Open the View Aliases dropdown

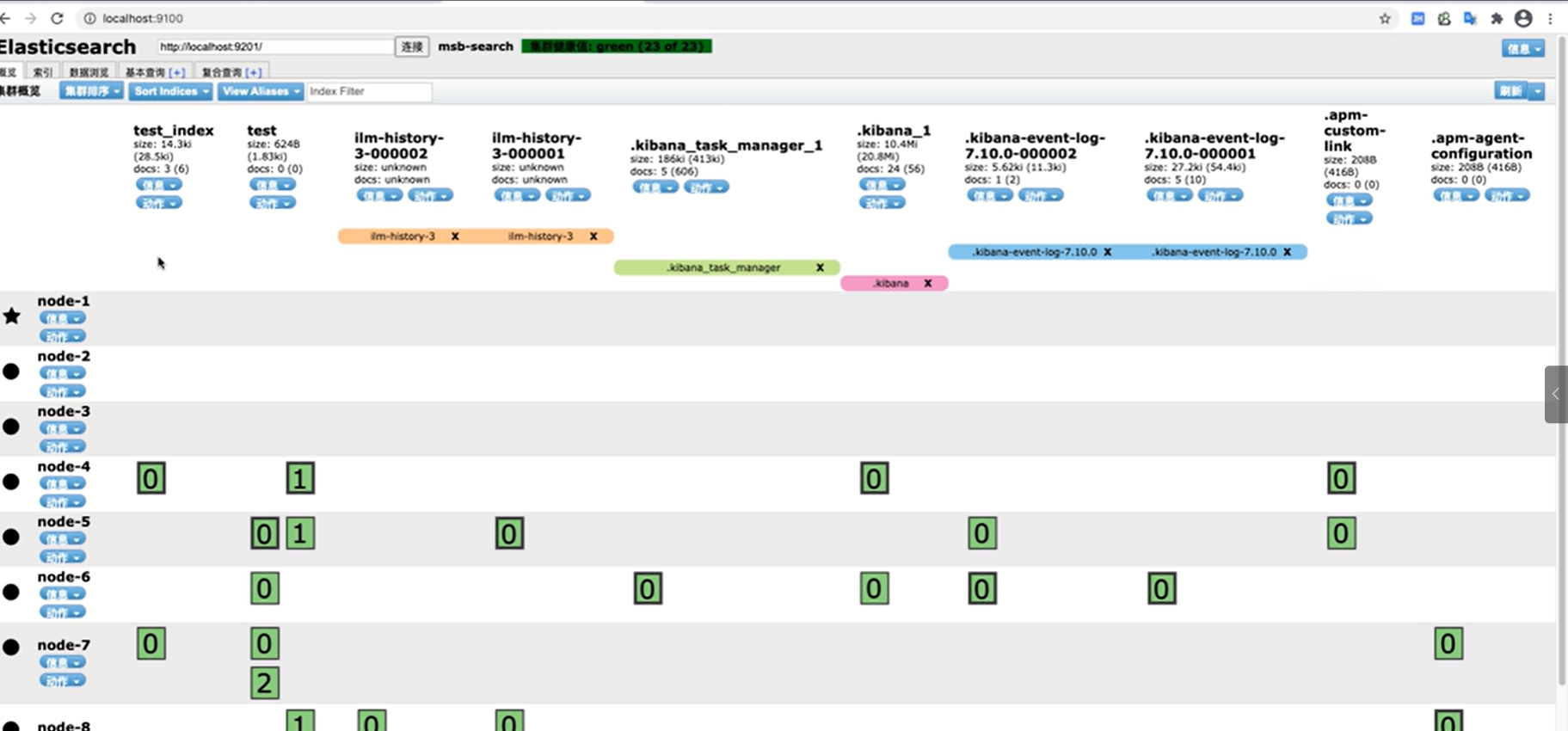pyautogui.click(x=261, y=91)
